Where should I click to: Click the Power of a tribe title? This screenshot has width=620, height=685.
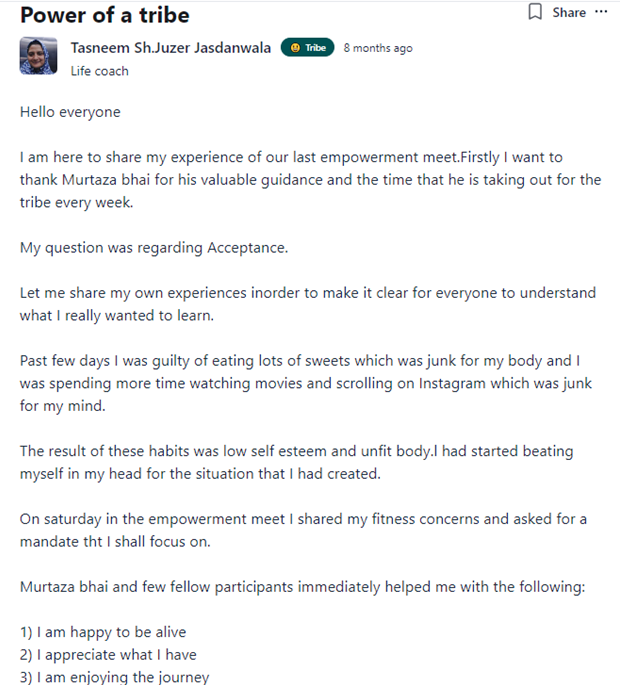[105, 15]
